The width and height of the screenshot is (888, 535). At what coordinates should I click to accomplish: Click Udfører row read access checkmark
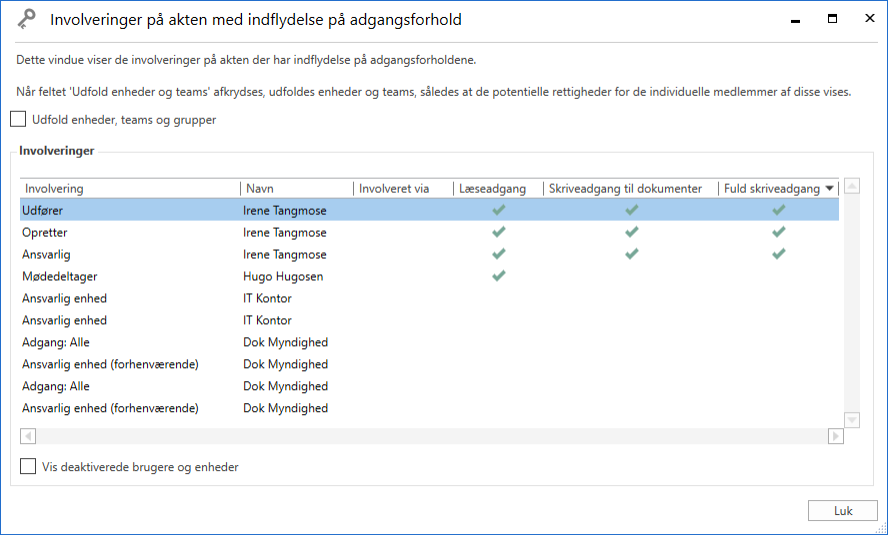coord(499,210)
